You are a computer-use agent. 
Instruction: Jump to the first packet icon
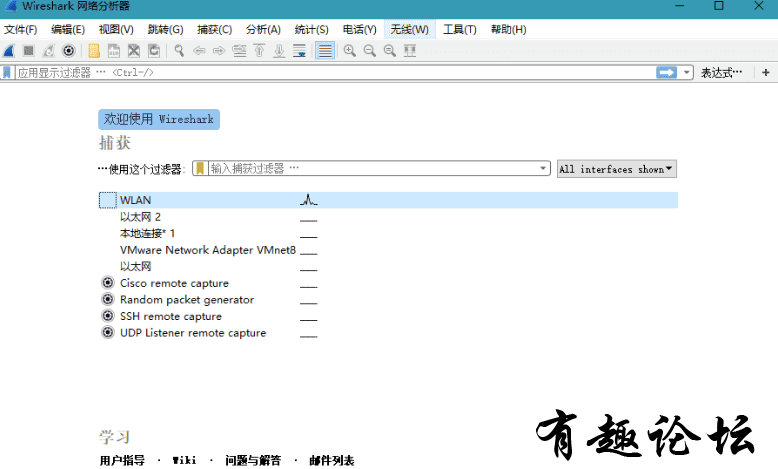tap(259, 51)
